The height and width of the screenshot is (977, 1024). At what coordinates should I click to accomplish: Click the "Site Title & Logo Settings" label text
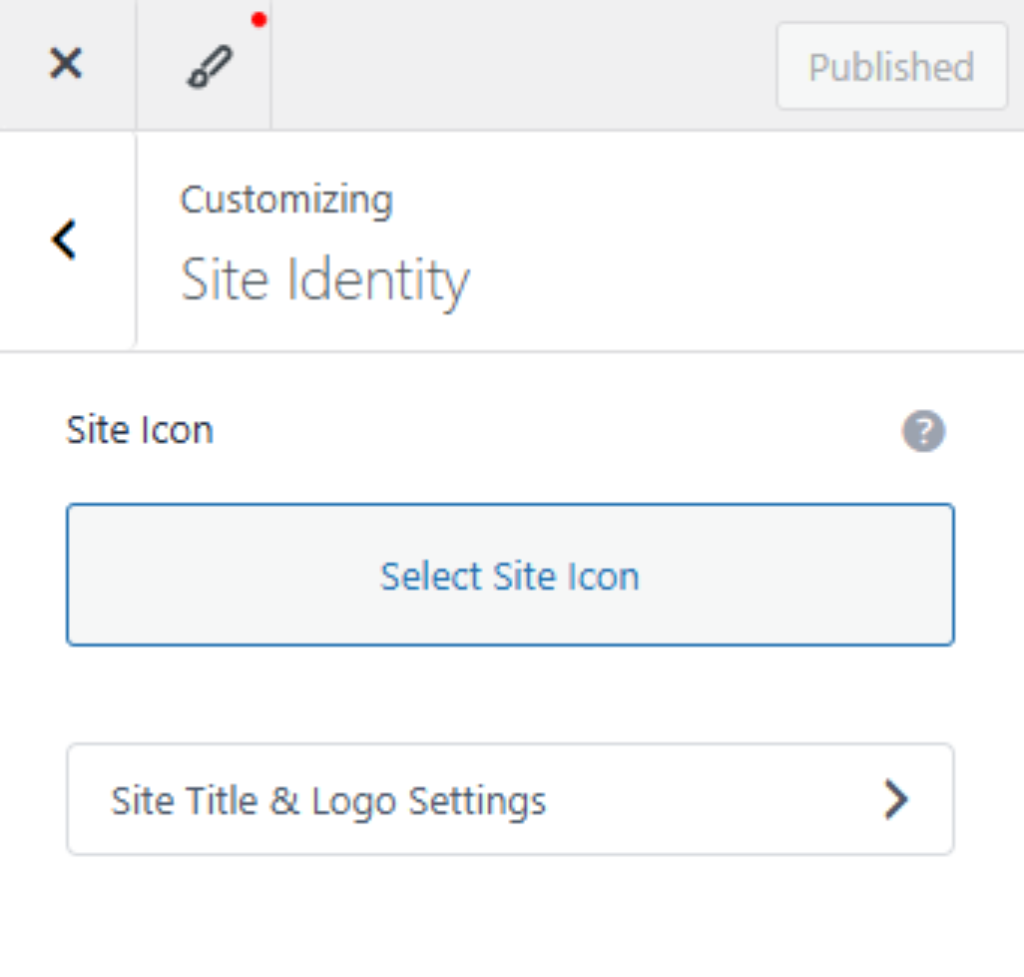click(328, 801)
